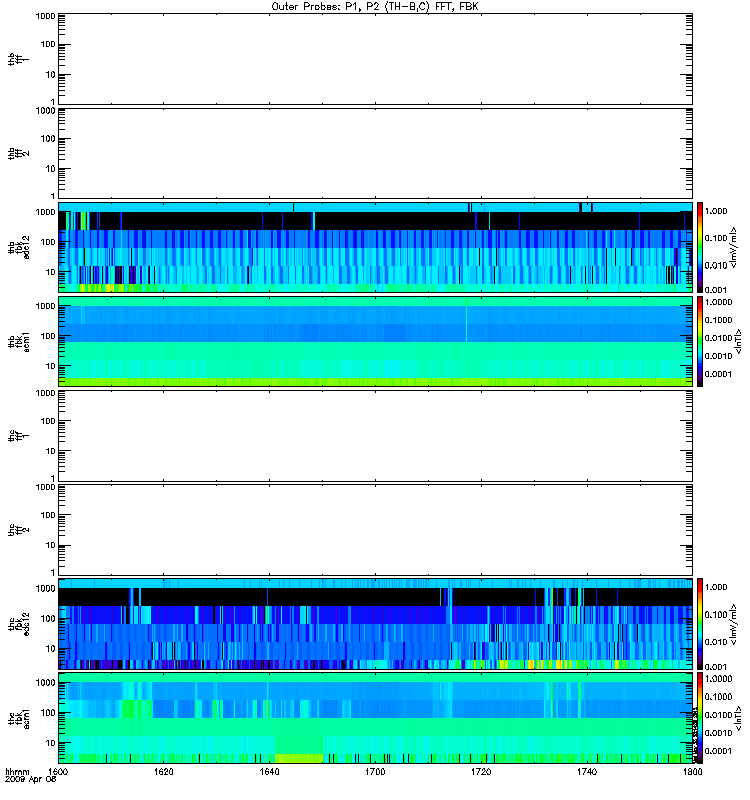Select the empty thc fff 1 panel

(375, 436)
